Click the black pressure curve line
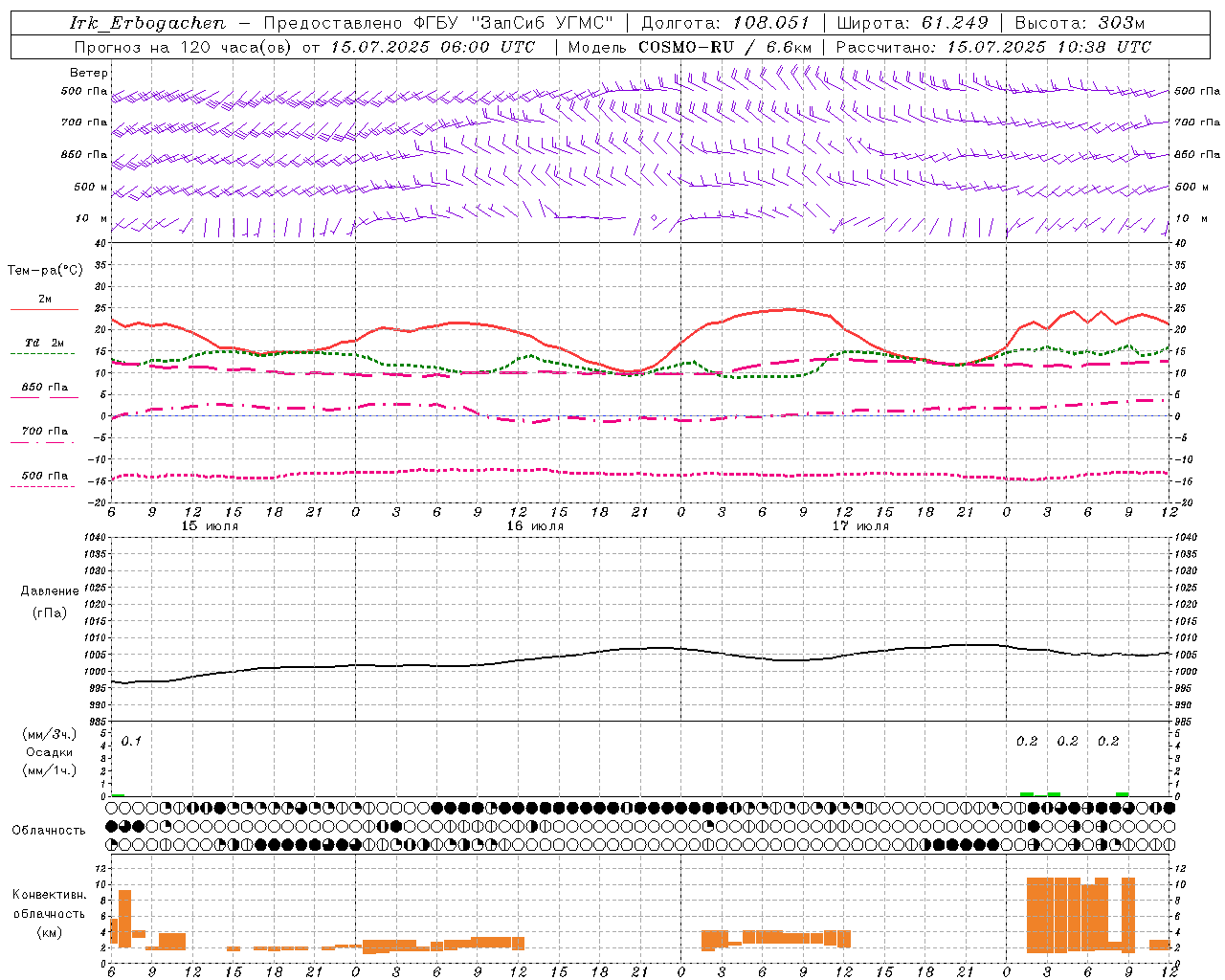The width and height of the screenshot is (1225, 980). [x=641, y=649]
